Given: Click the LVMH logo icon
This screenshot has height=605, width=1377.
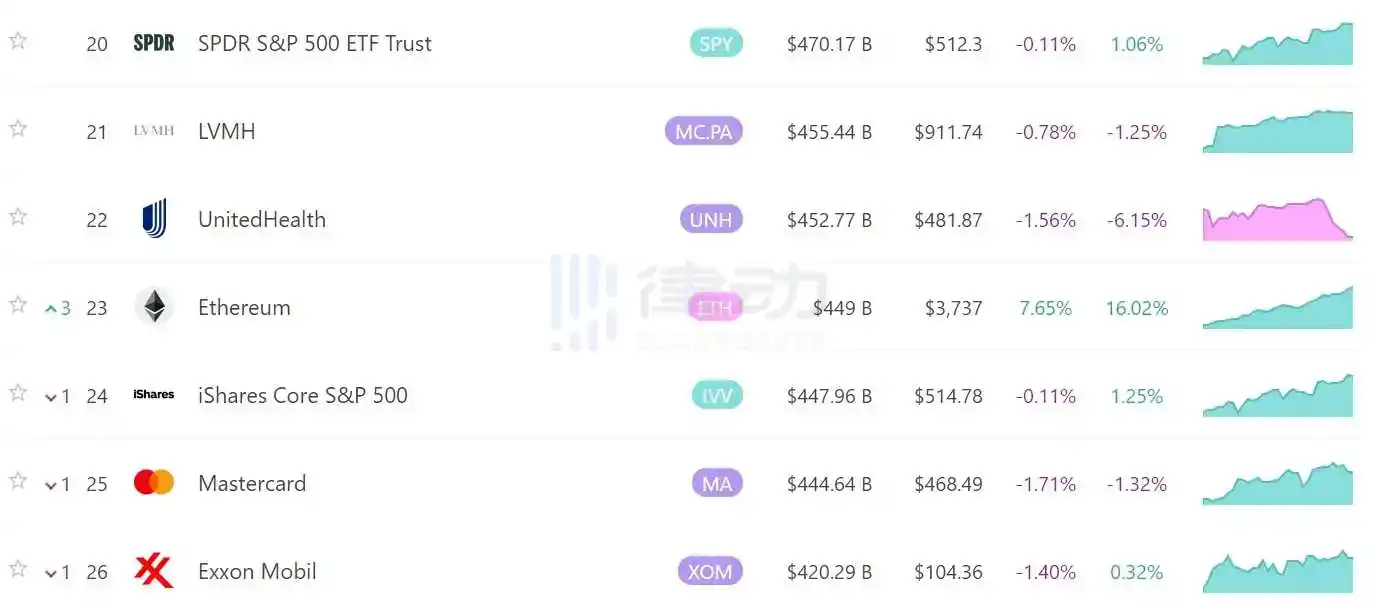Looking at the screenshot, I should [154, 131].
